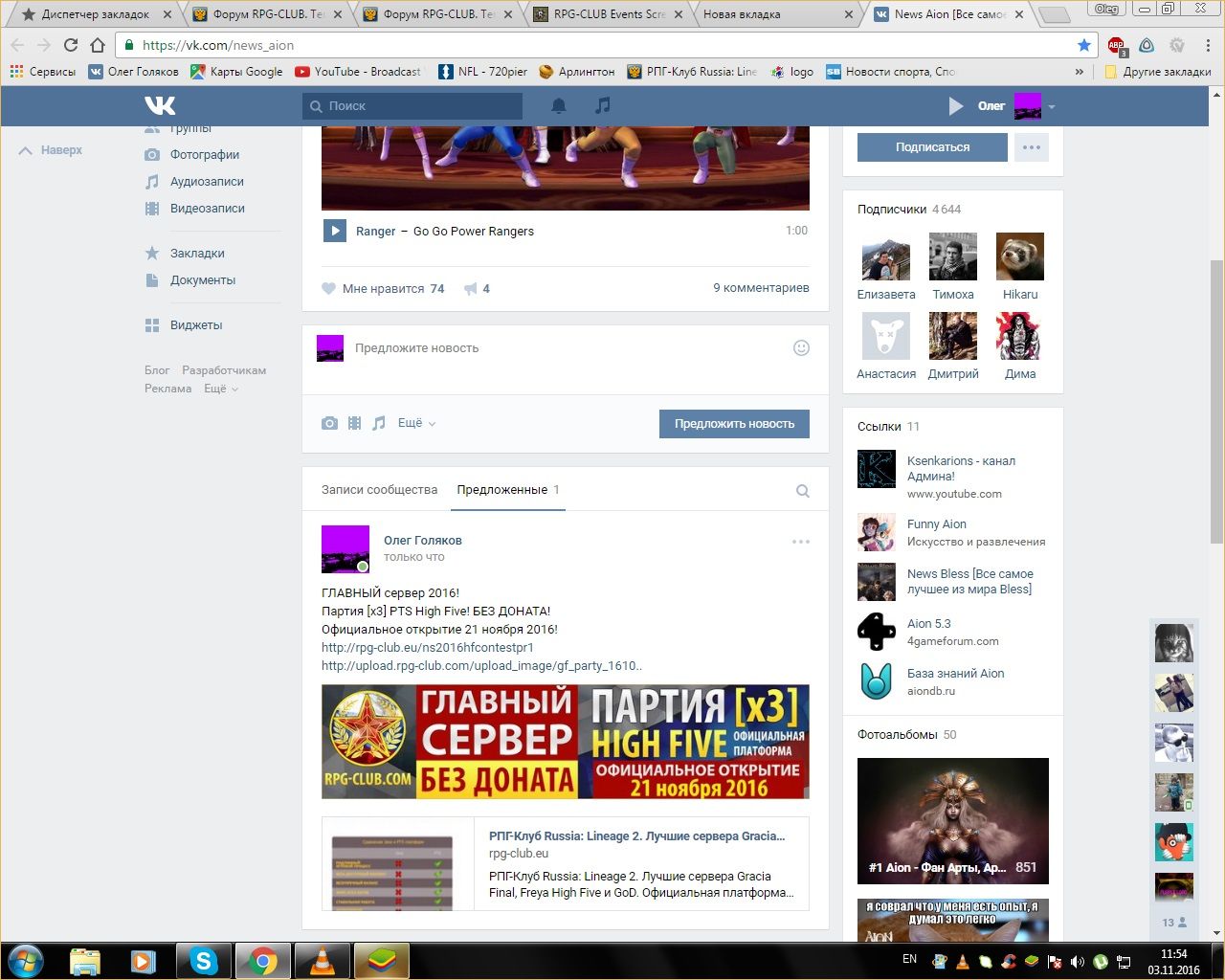The height and width of the screenshot is (980, 1225).
Task: Click the VK logo in header
Action: (160, 105)
